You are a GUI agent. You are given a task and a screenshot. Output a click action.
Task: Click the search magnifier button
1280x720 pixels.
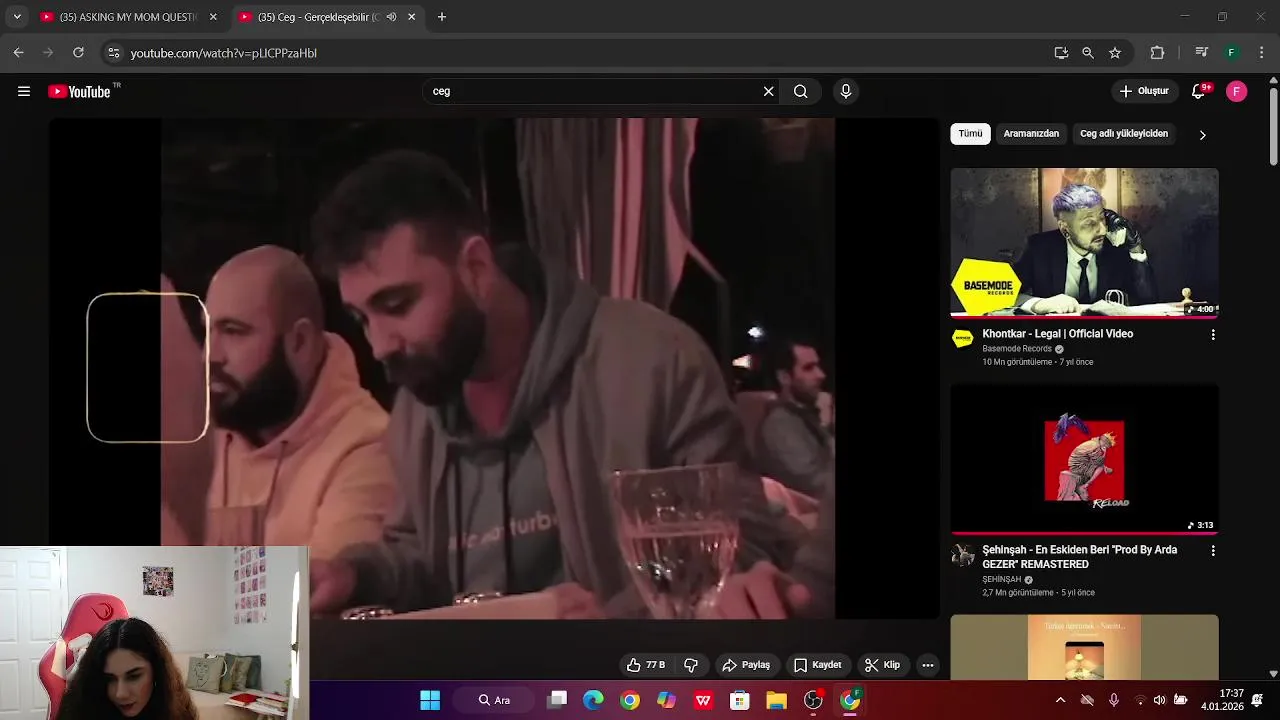(x=801, y=91)
